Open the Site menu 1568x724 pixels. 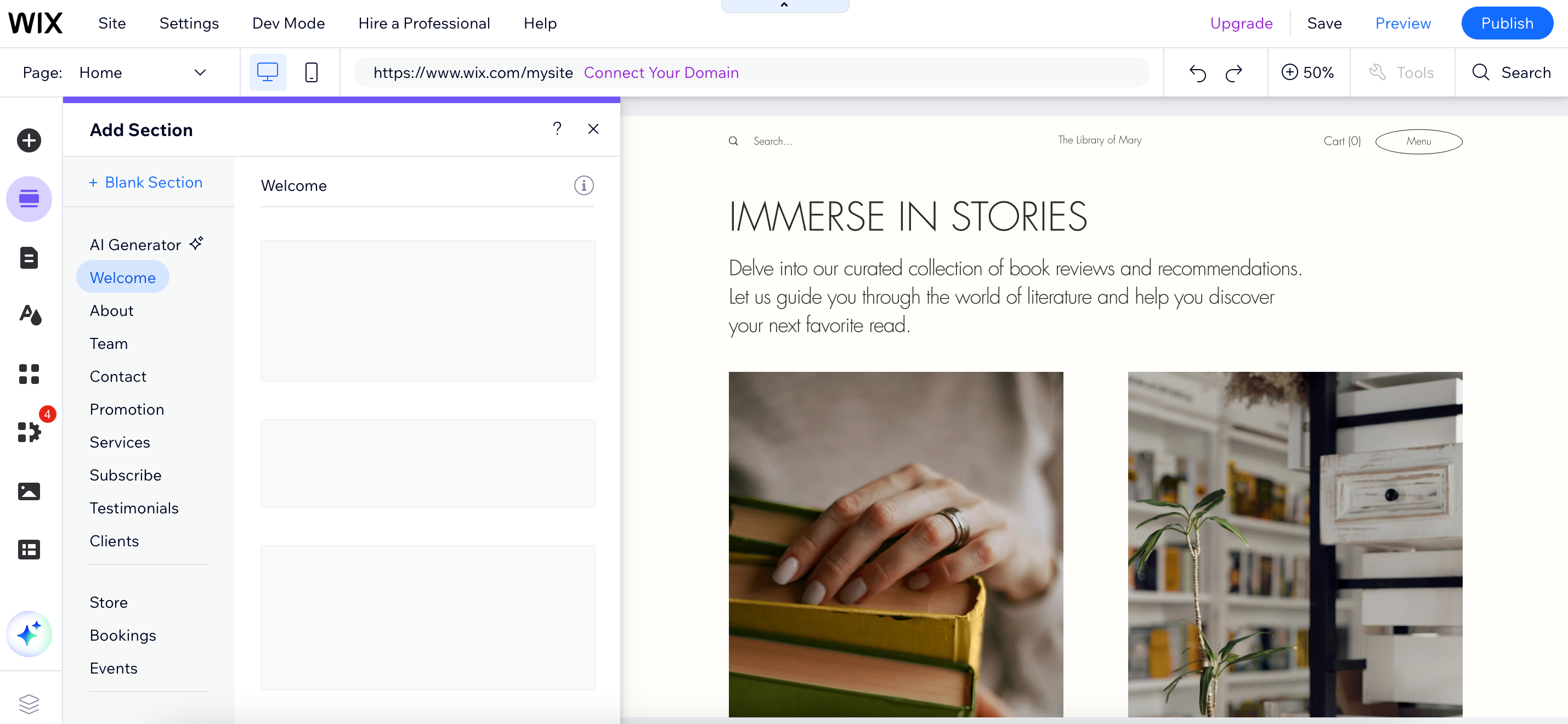[x=112, y=23]
